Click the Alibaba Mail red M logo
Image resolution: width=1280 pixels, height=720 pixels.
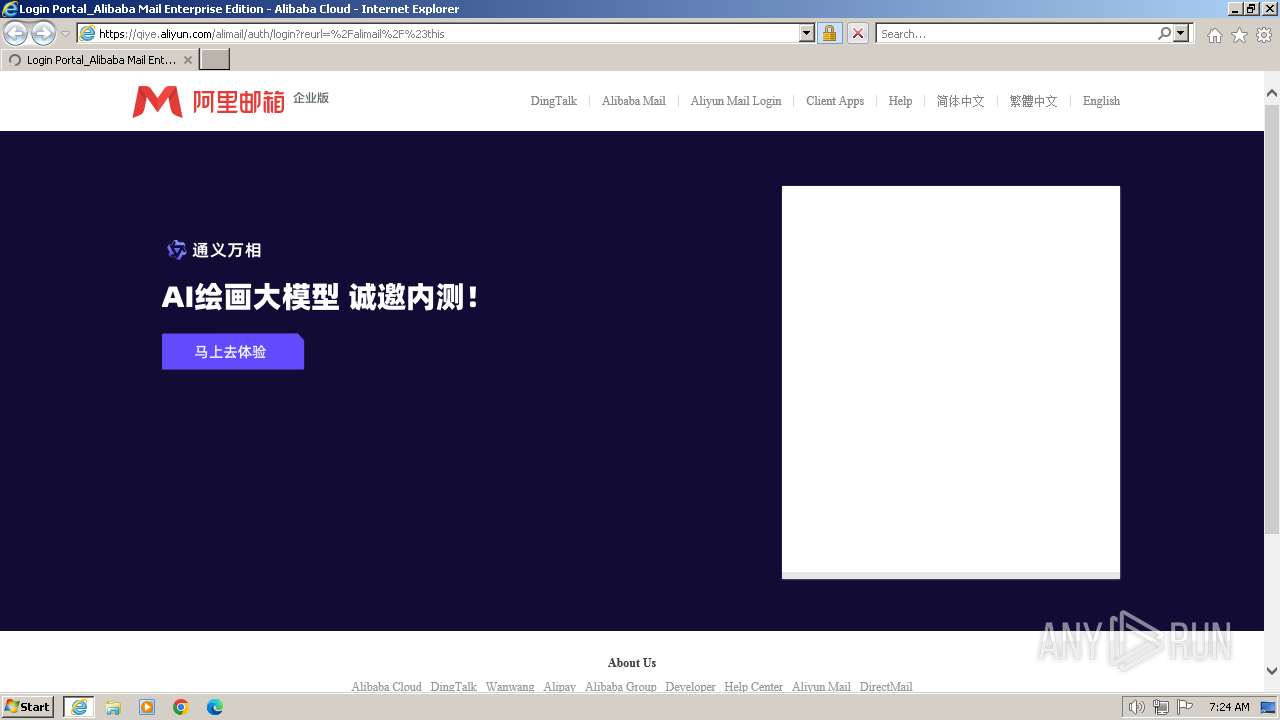[x=157, y=101]
